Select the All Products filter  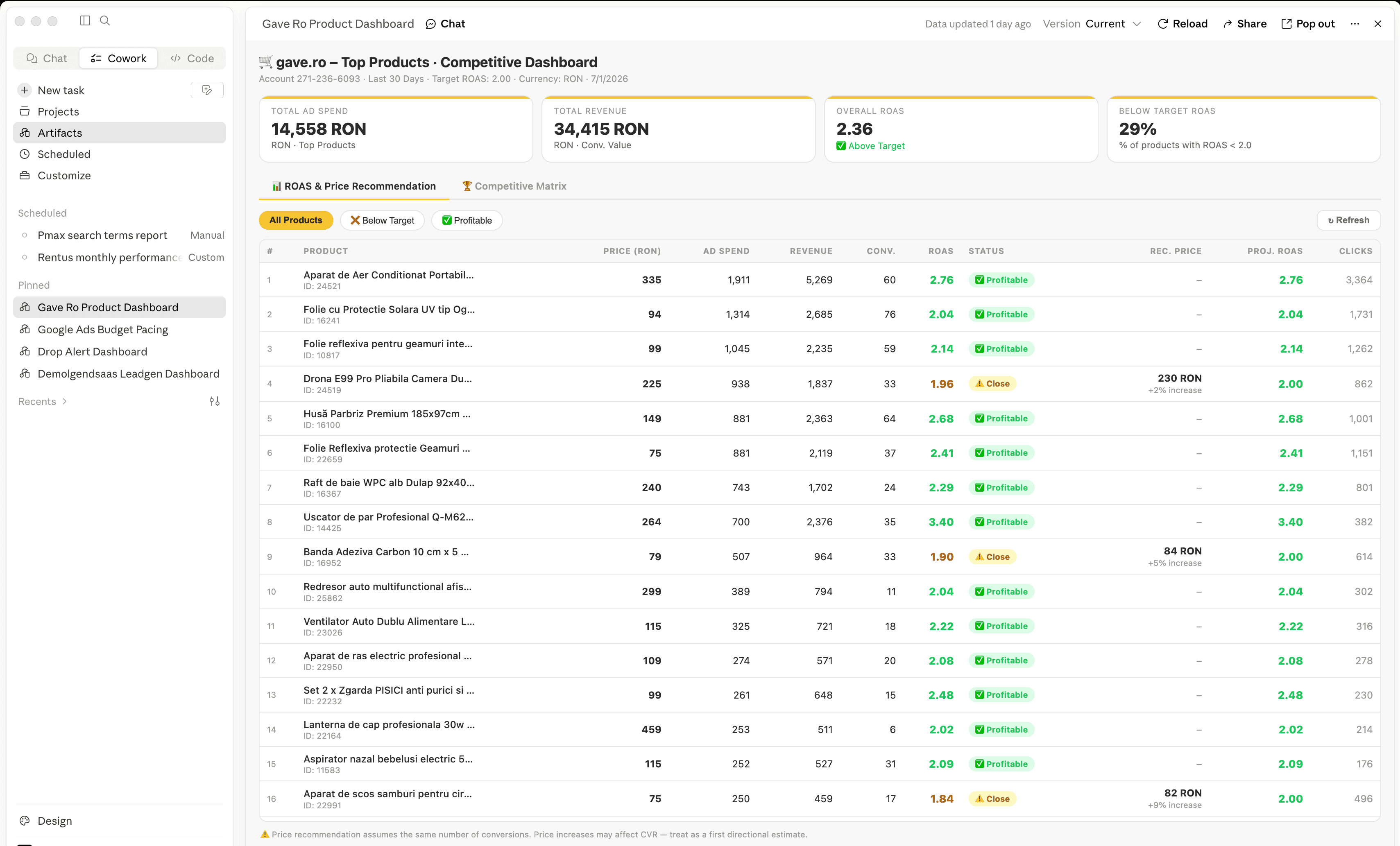(x=295, y=220)
